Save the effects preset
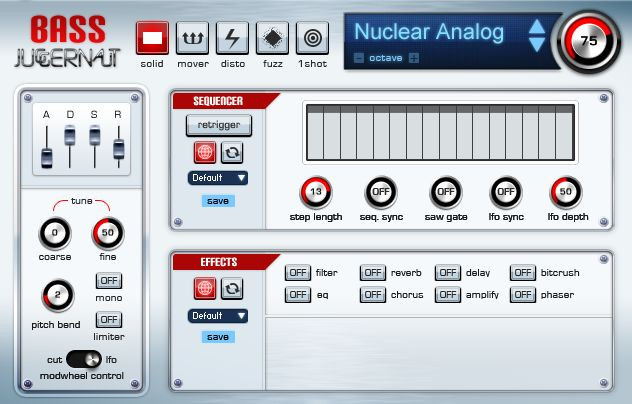The image size is (632, 404). tap(218, 337)
